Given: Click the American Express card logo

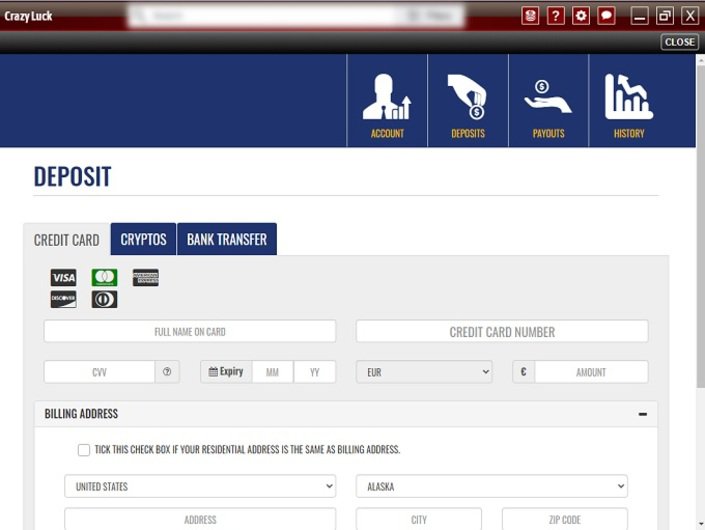Looking at the screenshot, I should point(146,278).
